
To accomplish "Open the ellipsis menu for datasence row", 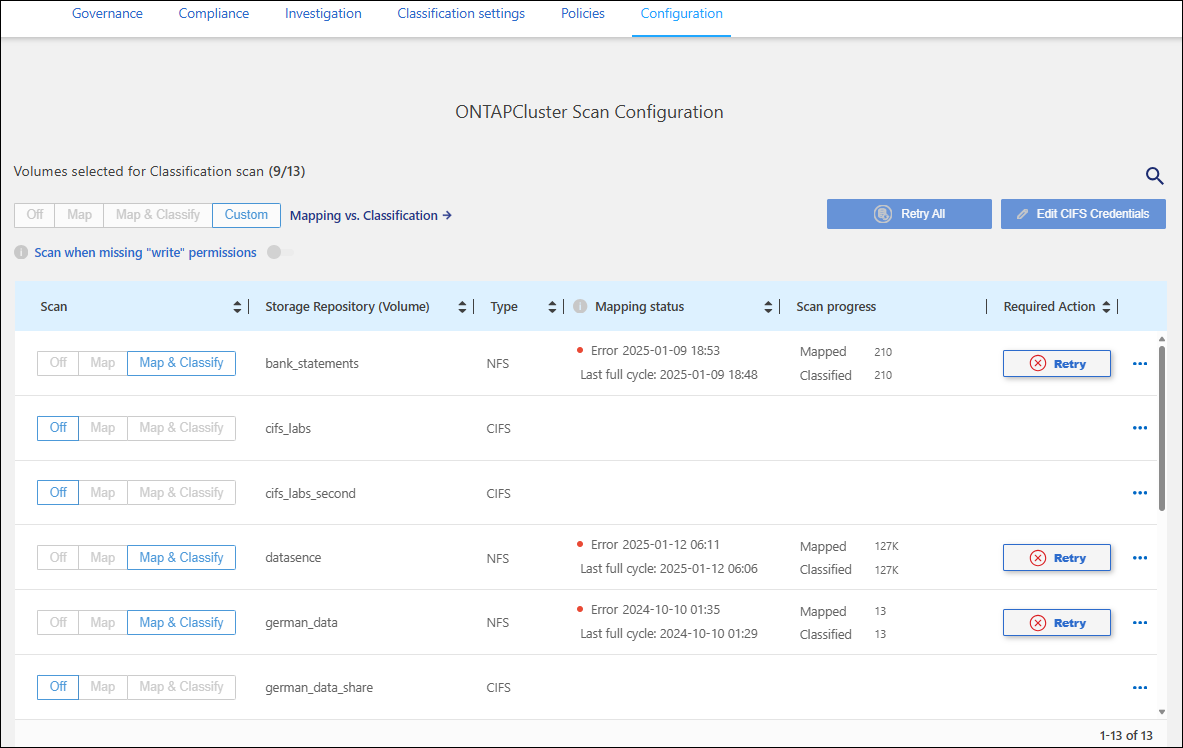I will click(x=1139, y=557).
